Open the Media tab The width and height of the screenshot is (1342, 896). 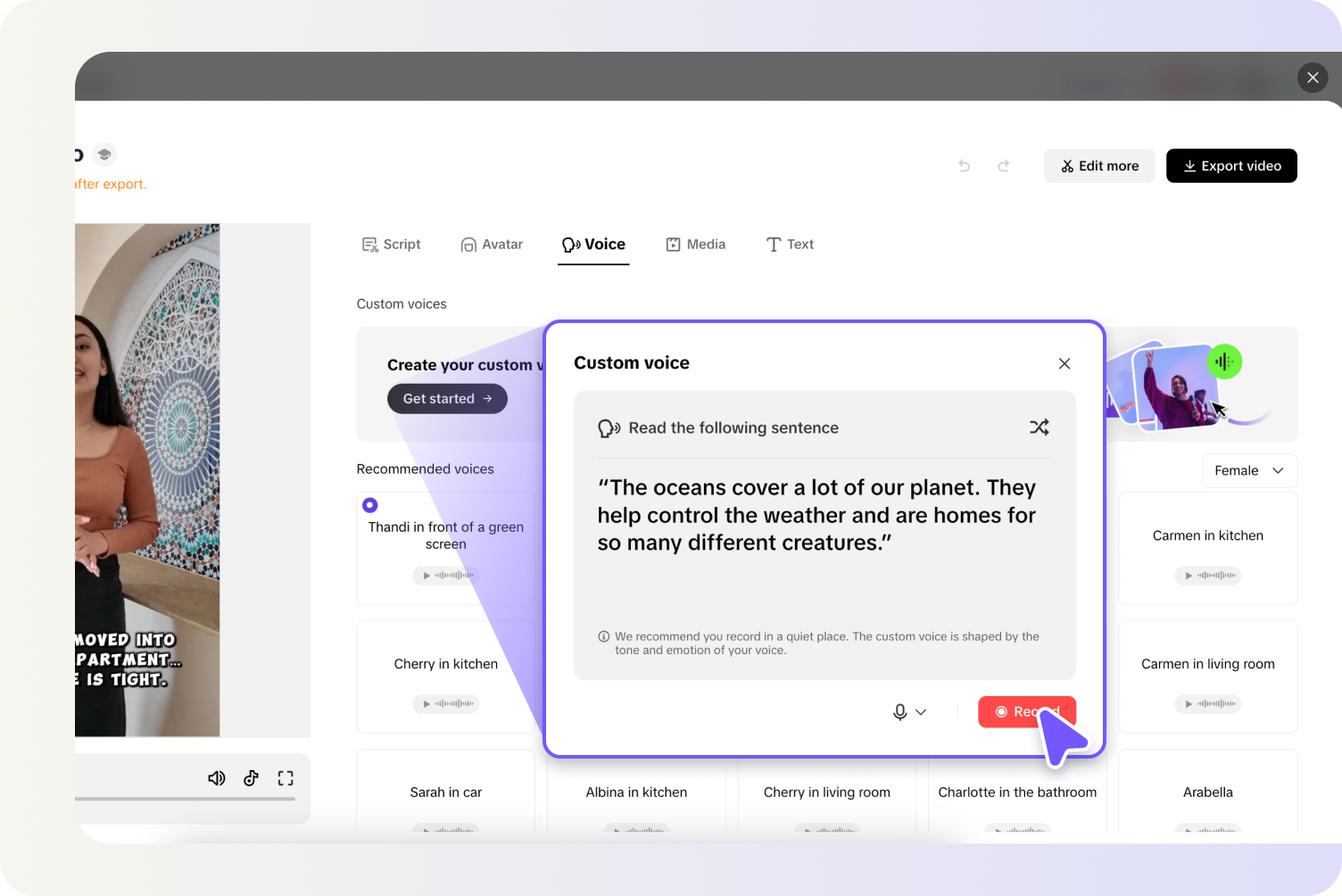pyautogui.click(x=695, y=244)
